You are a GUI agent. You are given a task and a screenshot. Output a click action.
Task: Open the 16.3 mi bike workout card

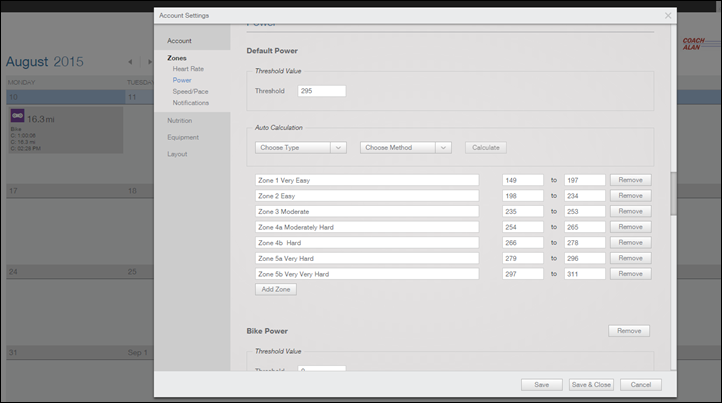pos(66,130)
